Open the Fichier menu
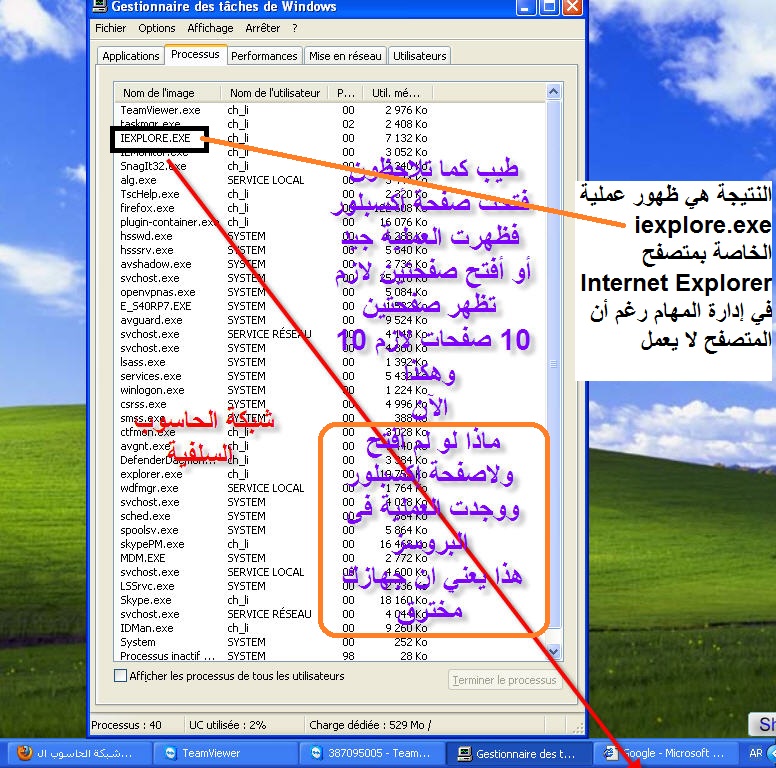 click(111, 29)
